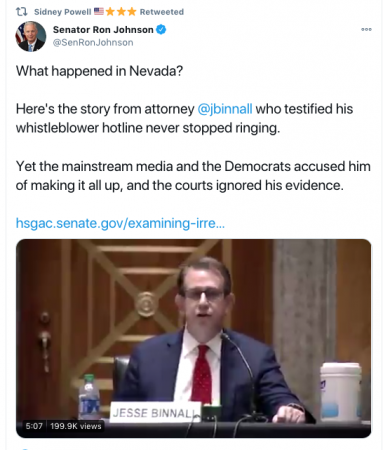Open Senator Ron Johnson's profile avatar
This screenshot has width=383, height=450.
31,36
